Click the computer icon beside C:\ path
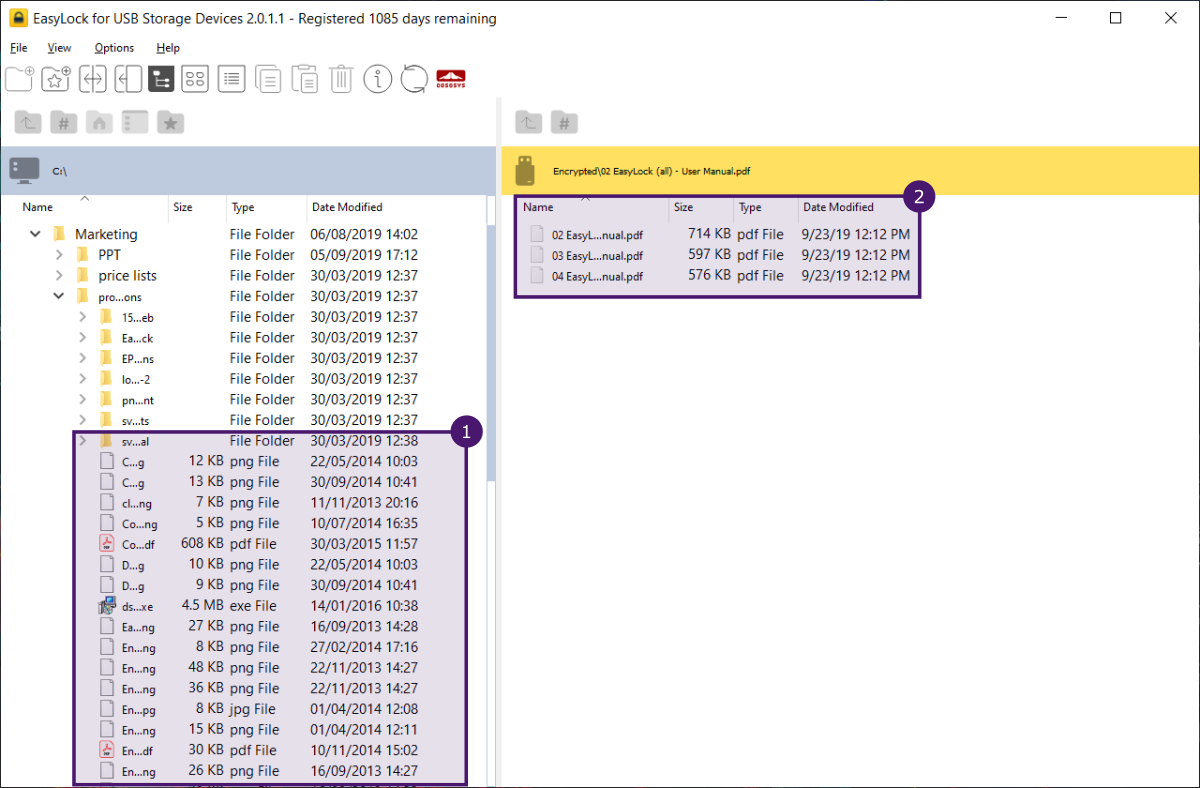The image size is (1200, 788). 25,171
